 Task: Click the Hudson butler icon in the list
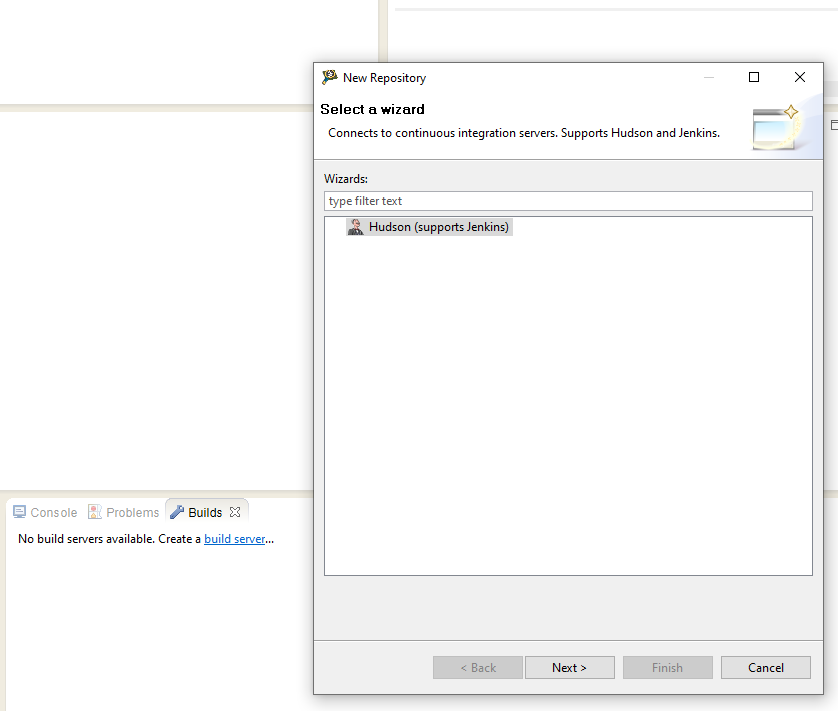pos(355,227)
